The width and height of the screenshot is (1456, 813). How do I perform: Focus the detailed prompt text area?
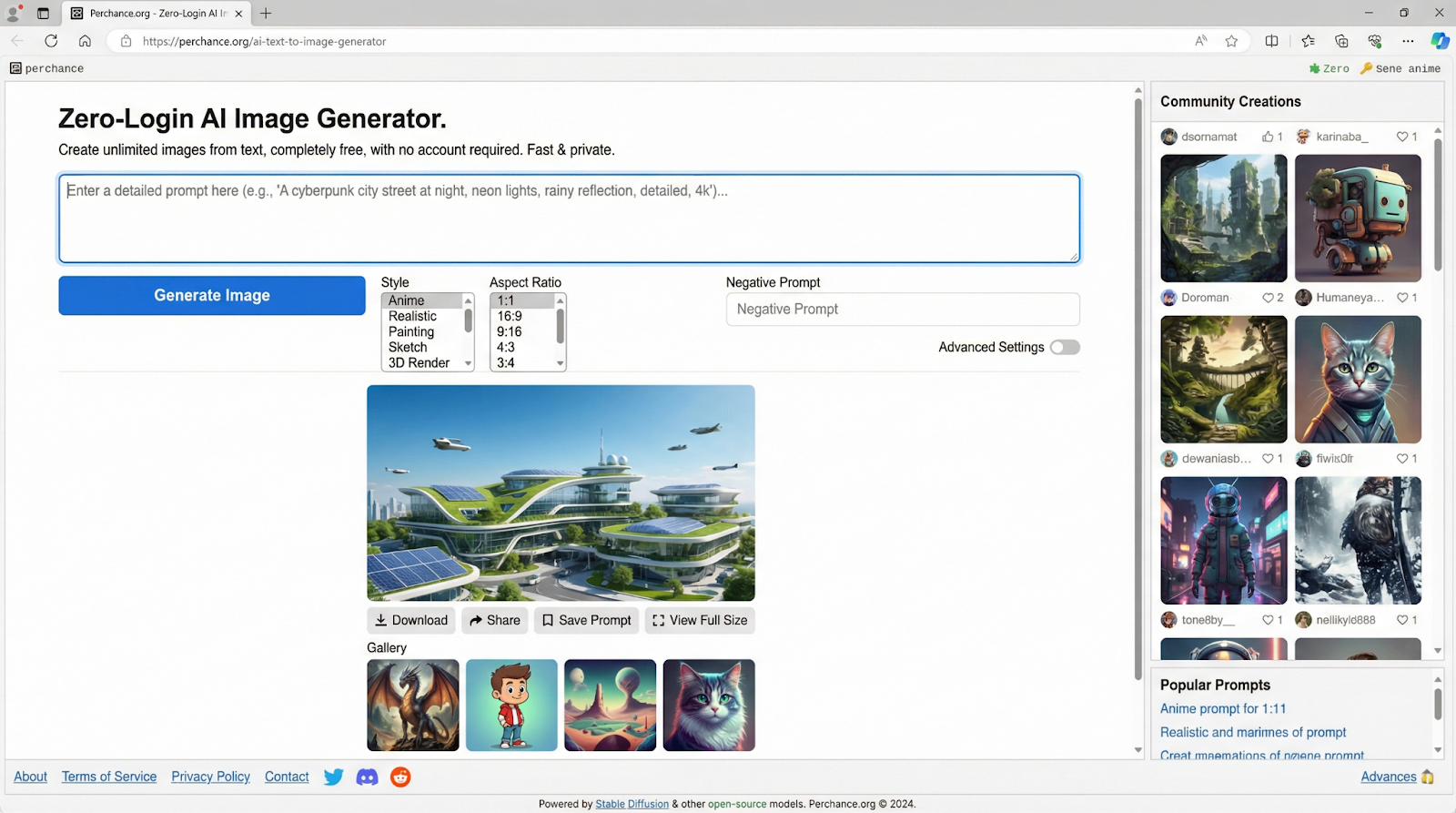click(x=570, y=218)
